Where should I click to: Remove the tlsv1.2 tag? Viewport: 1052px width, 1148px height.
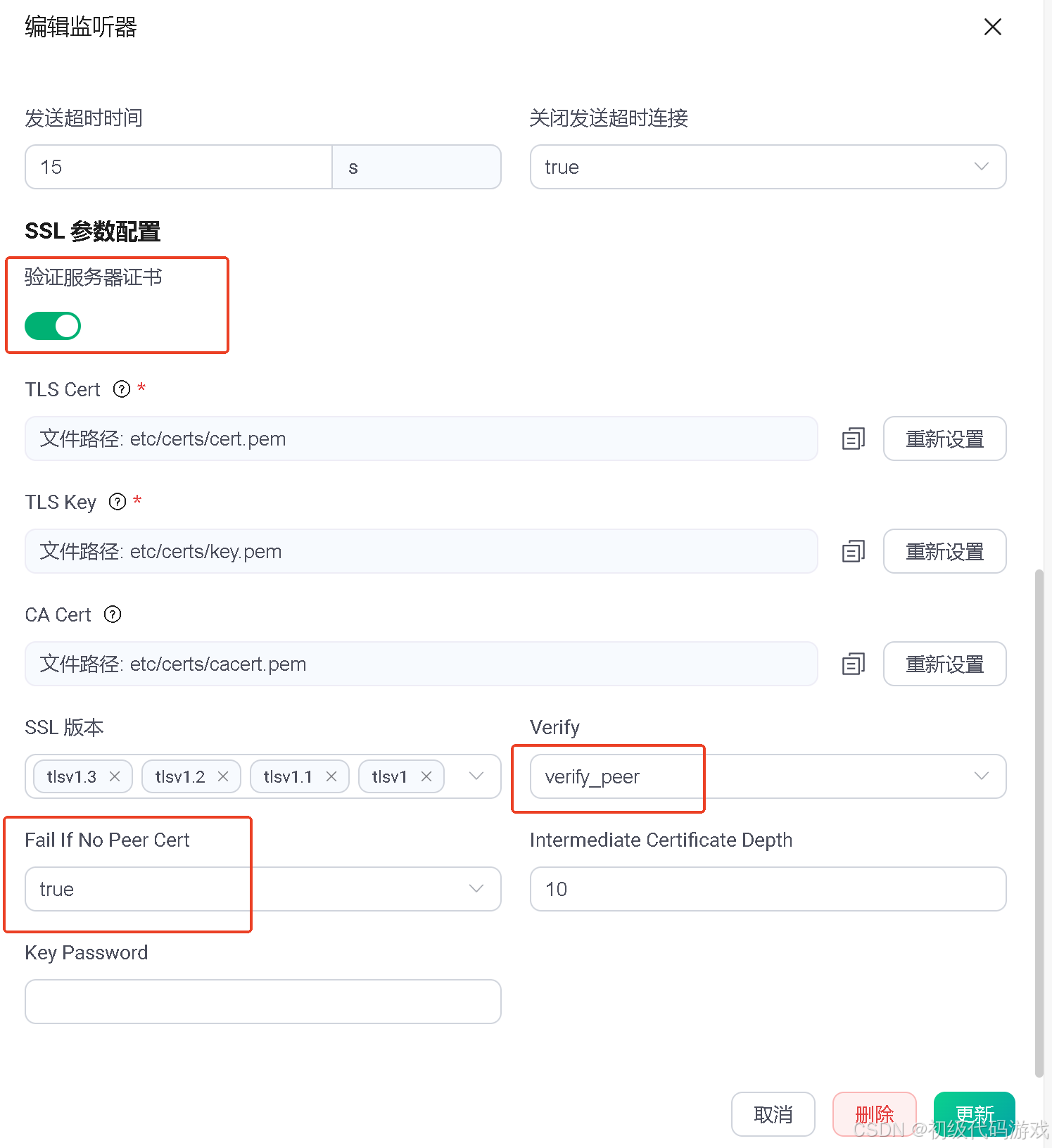tap(223, 776)
